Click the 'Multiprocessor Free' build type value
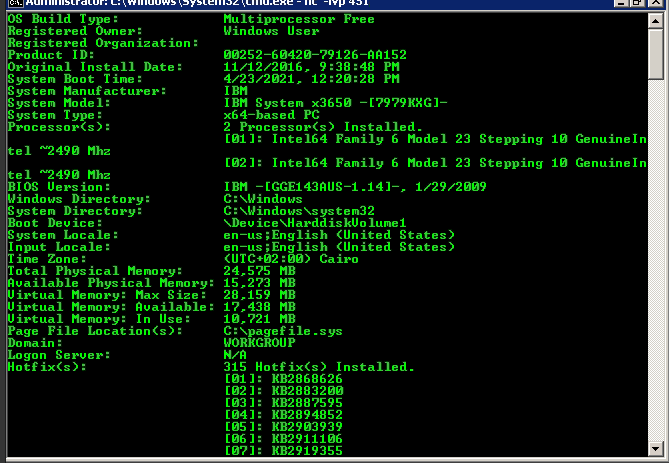 coord(299,19)
